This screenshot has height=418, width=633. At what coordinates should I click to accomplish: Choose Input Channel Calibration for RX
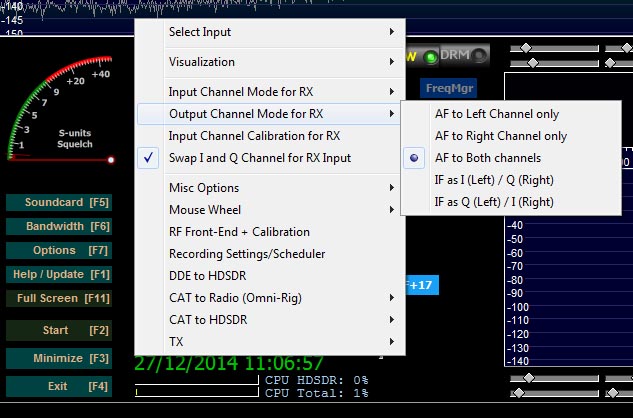coord(270,136)
